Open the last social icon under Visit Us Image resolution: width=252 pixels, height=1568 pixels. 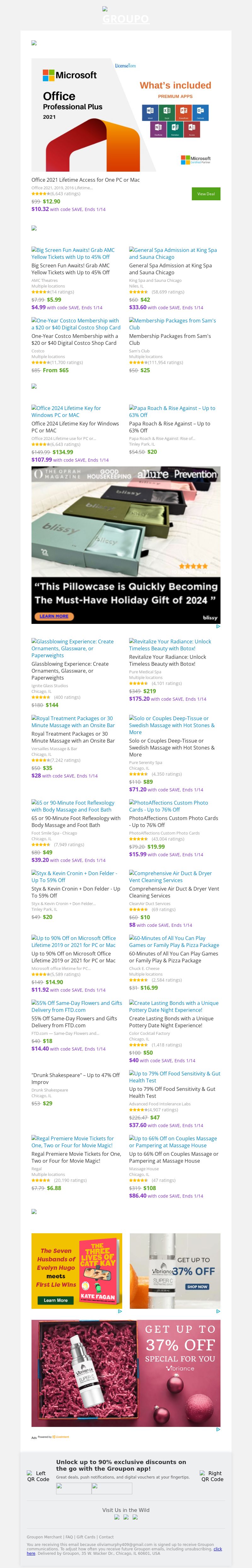point(135,1517)
